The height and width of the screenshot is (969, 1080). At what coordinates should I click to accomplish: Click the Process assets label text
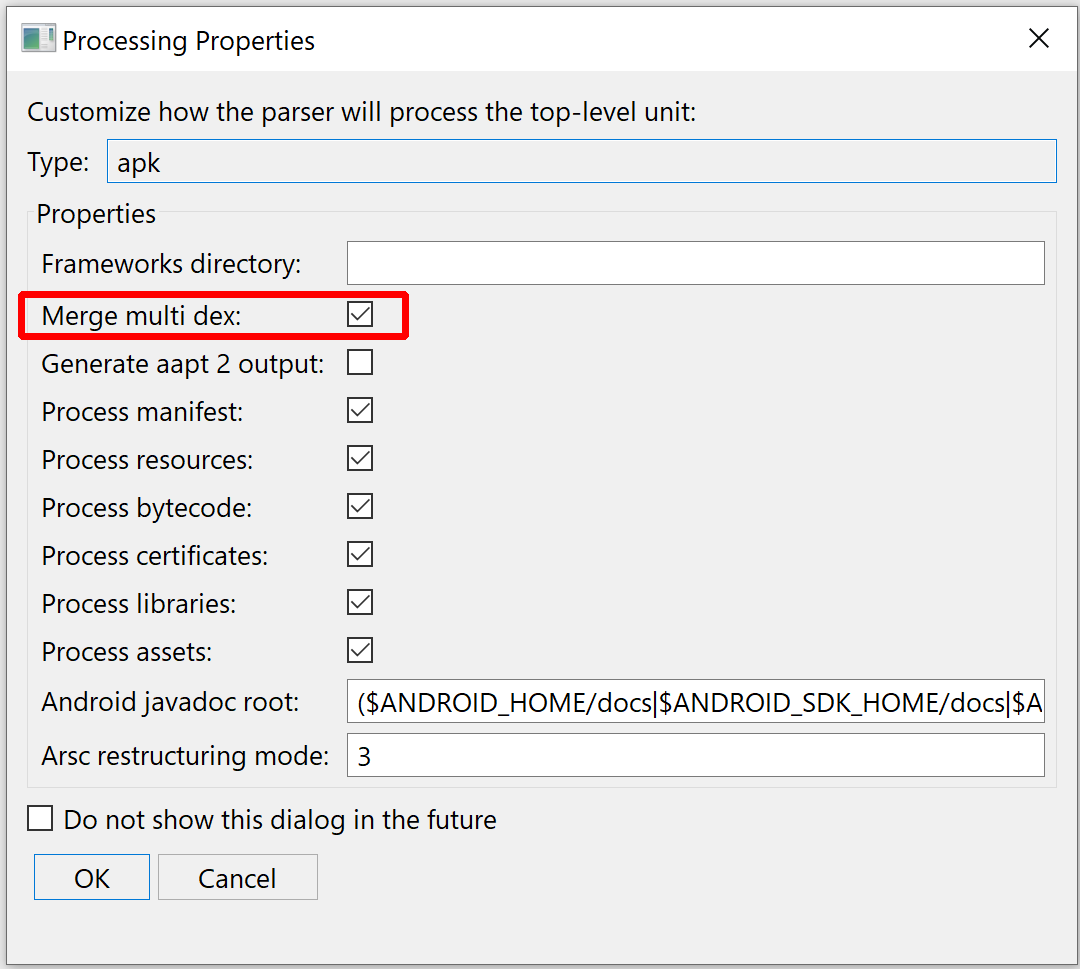(x=127, y=652)
